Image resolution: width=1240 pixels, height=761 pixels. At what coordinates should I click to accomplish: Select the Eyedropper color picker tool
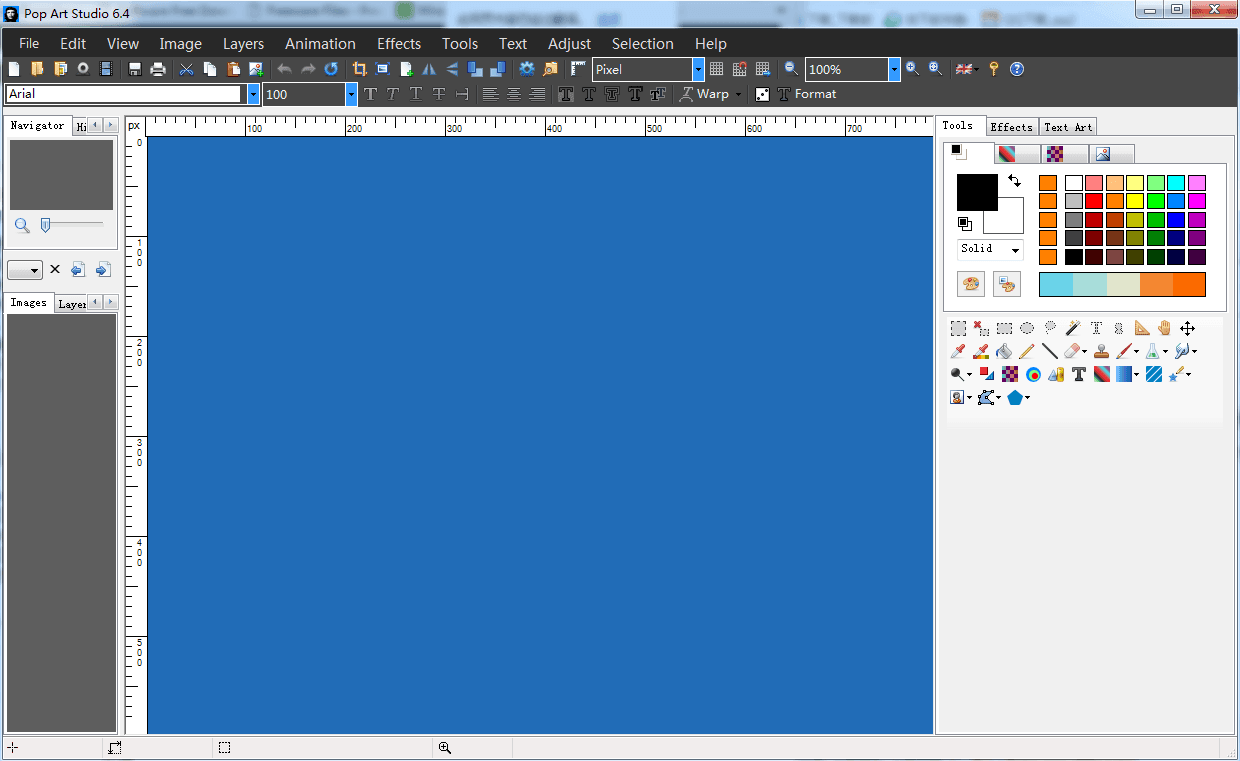click(958, 351)
